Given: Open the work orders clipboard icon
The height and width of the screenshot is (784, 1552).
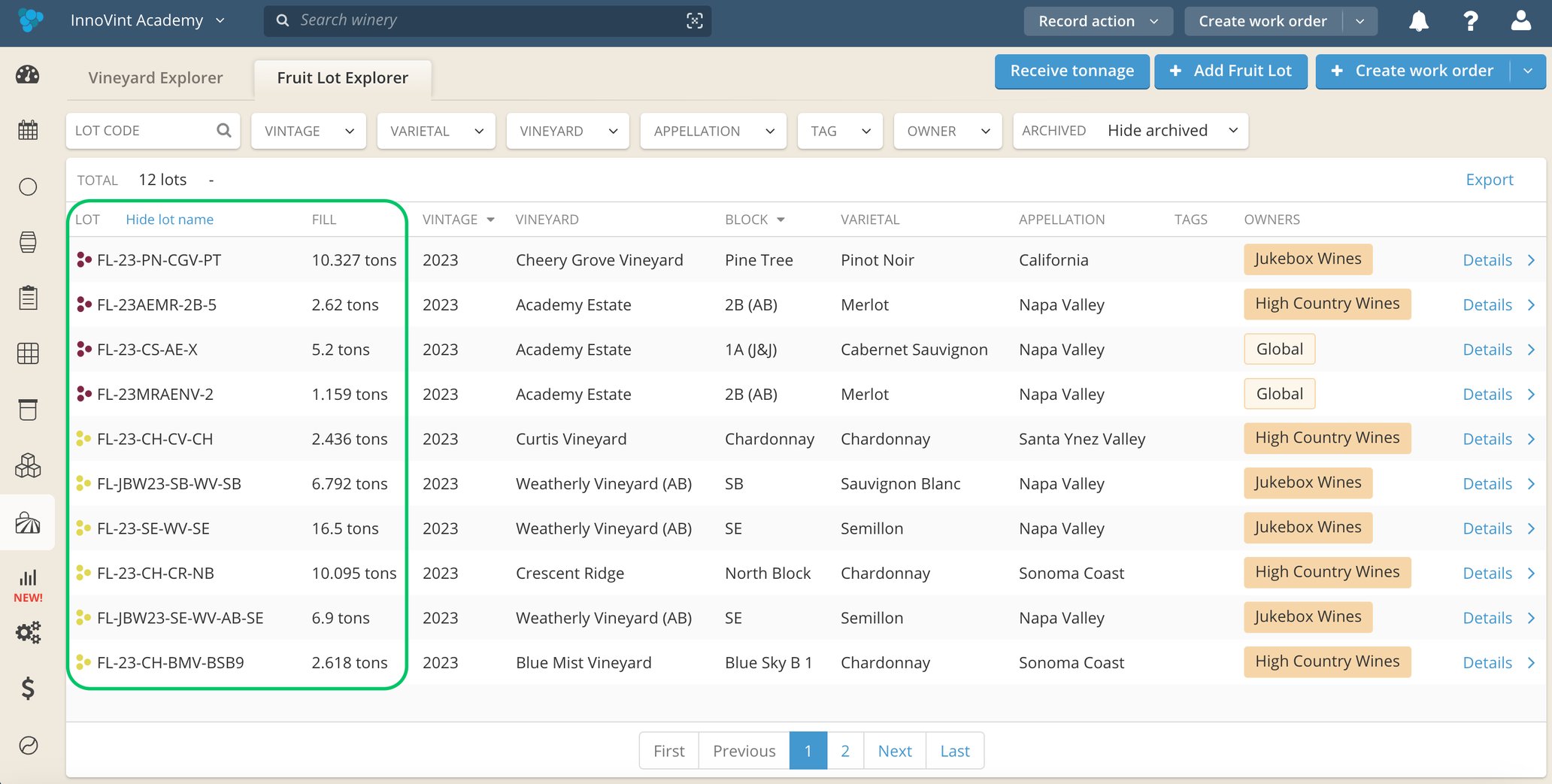Looking at the screenshot, I should click(28, 298).
